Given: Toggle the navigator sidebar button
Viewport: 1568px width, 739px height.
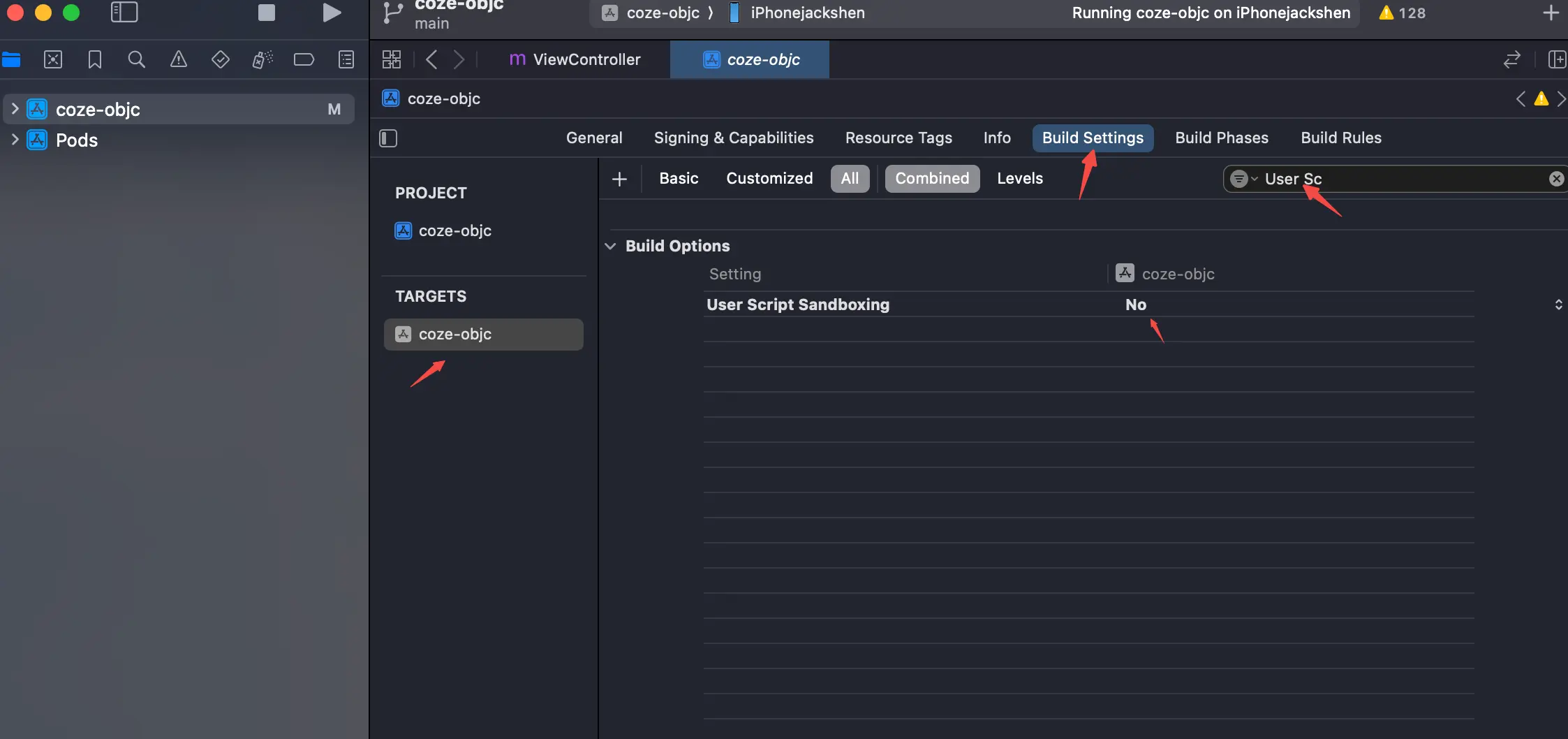Looking at the screenshot, I should point(124,13).
